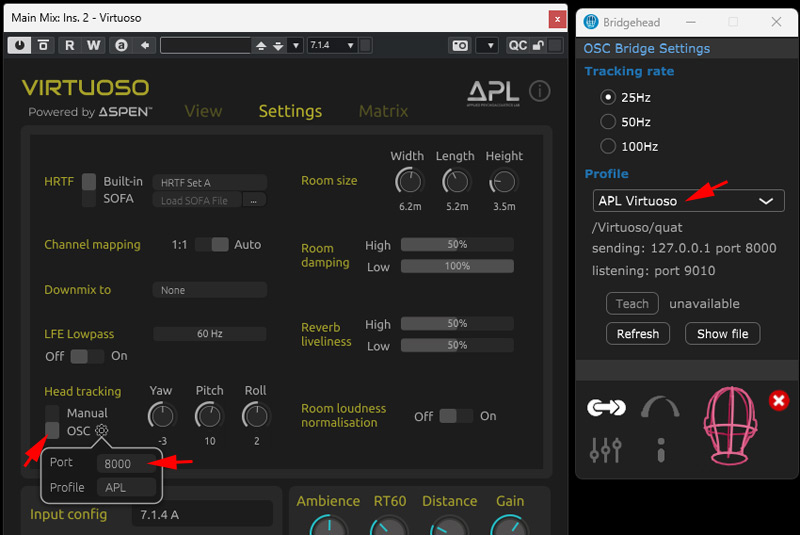
Task: Click the Show file button
Action: coord(722,333)
